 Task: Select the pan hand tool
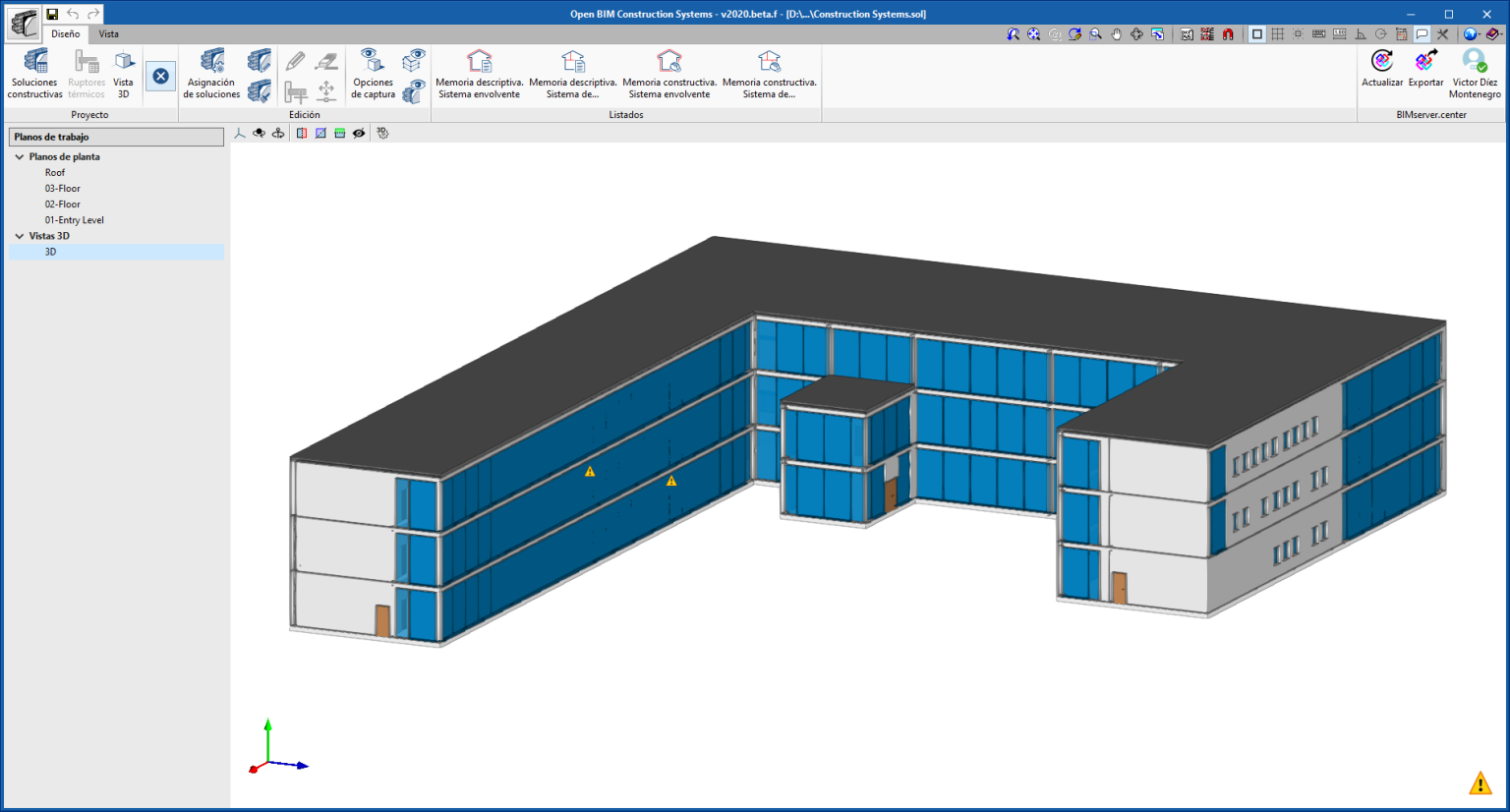pos(1118,32)
